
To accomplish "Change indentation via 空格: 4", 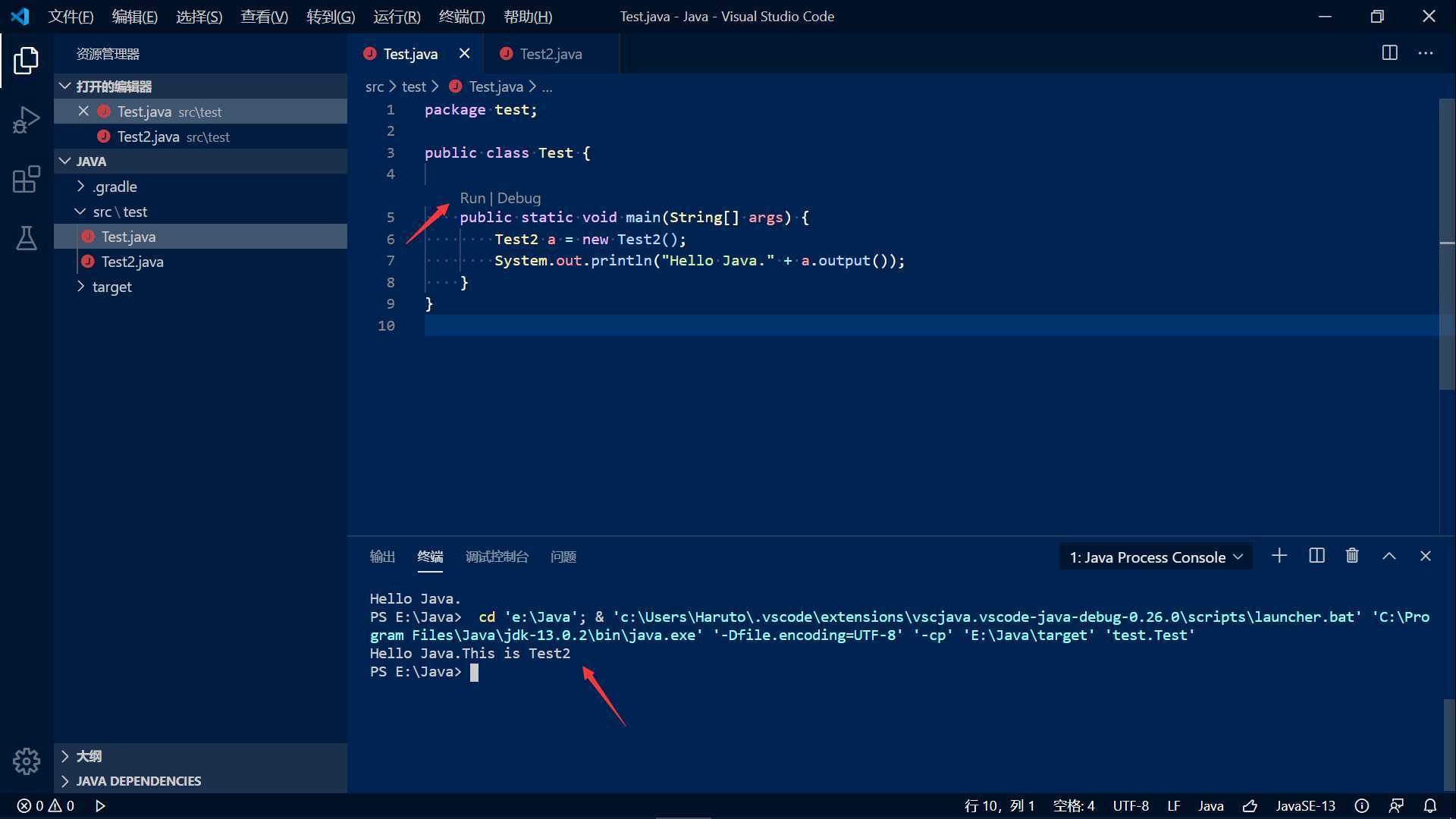I will click(x=1074, y=806).
